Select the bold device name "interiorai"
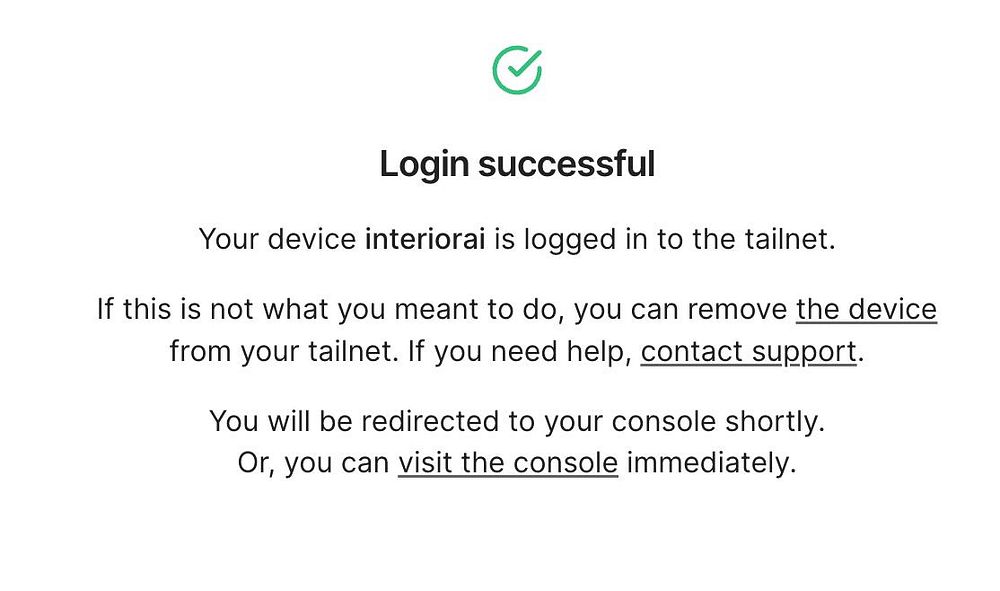The image size is (1000, 591). [425, 239]
